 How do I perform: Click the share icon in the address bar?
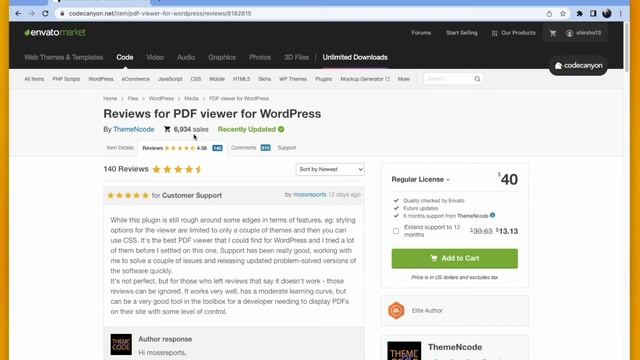click(549, 13)
